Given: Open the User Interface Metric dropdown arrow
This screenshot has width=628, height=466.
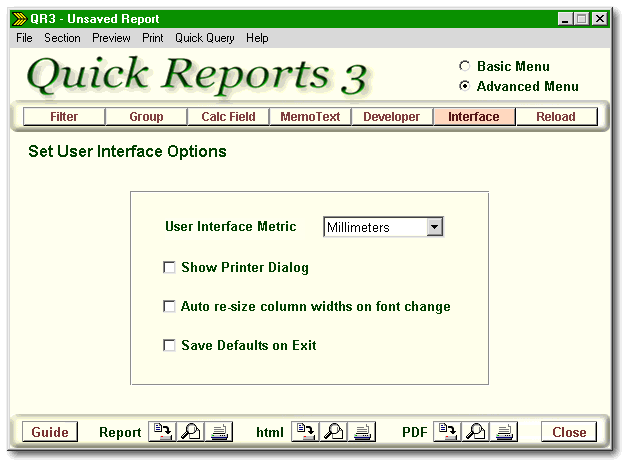Looking at the screenshot, I should [x=435, y=227].
